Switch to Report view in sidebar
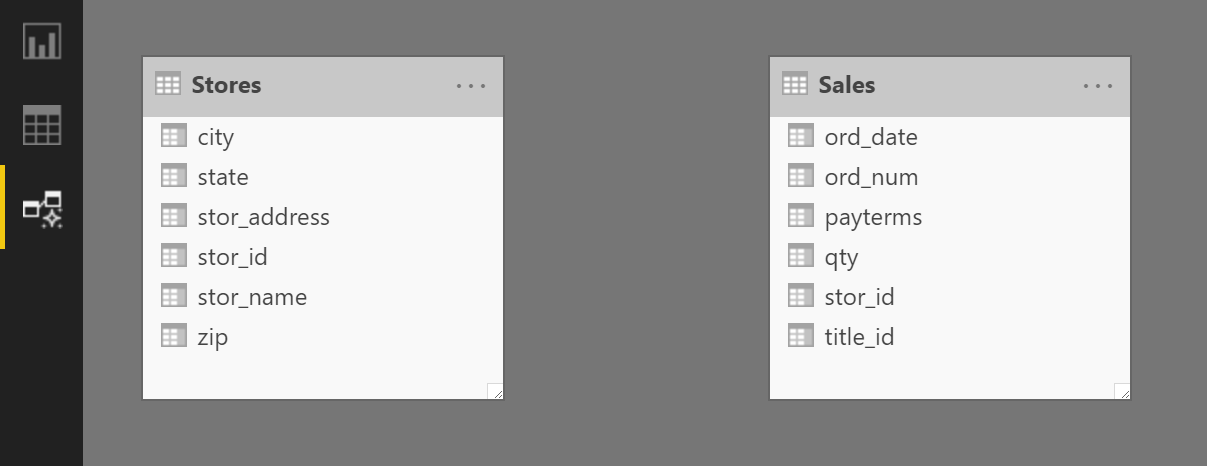Screen dimensions: 1207x466 point(42,41)
